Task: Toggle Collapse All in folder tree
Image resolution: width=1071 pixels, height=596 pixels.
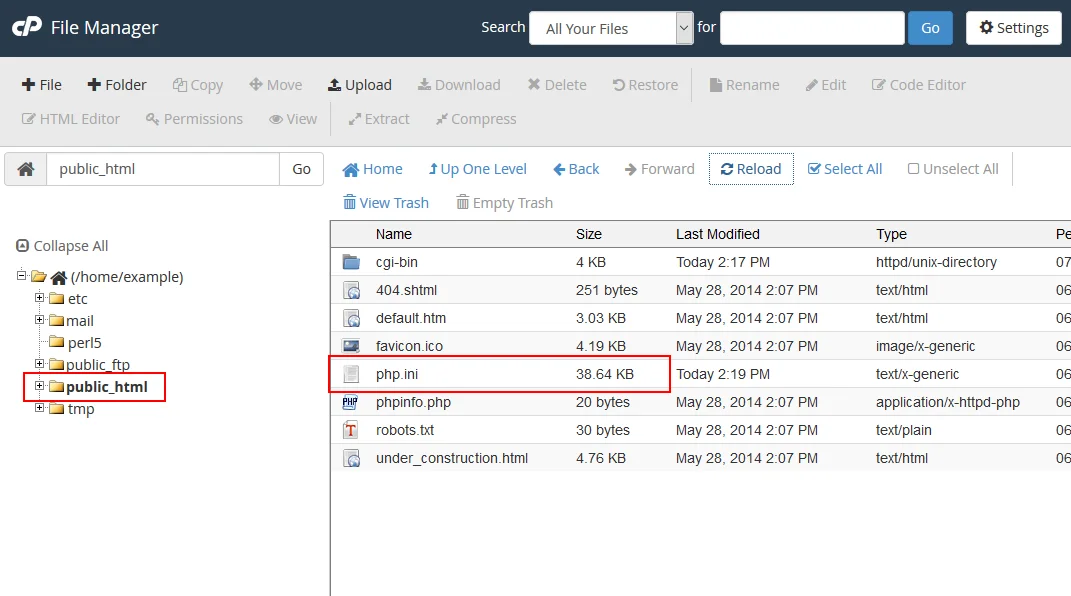Action: tap(62, 246)
